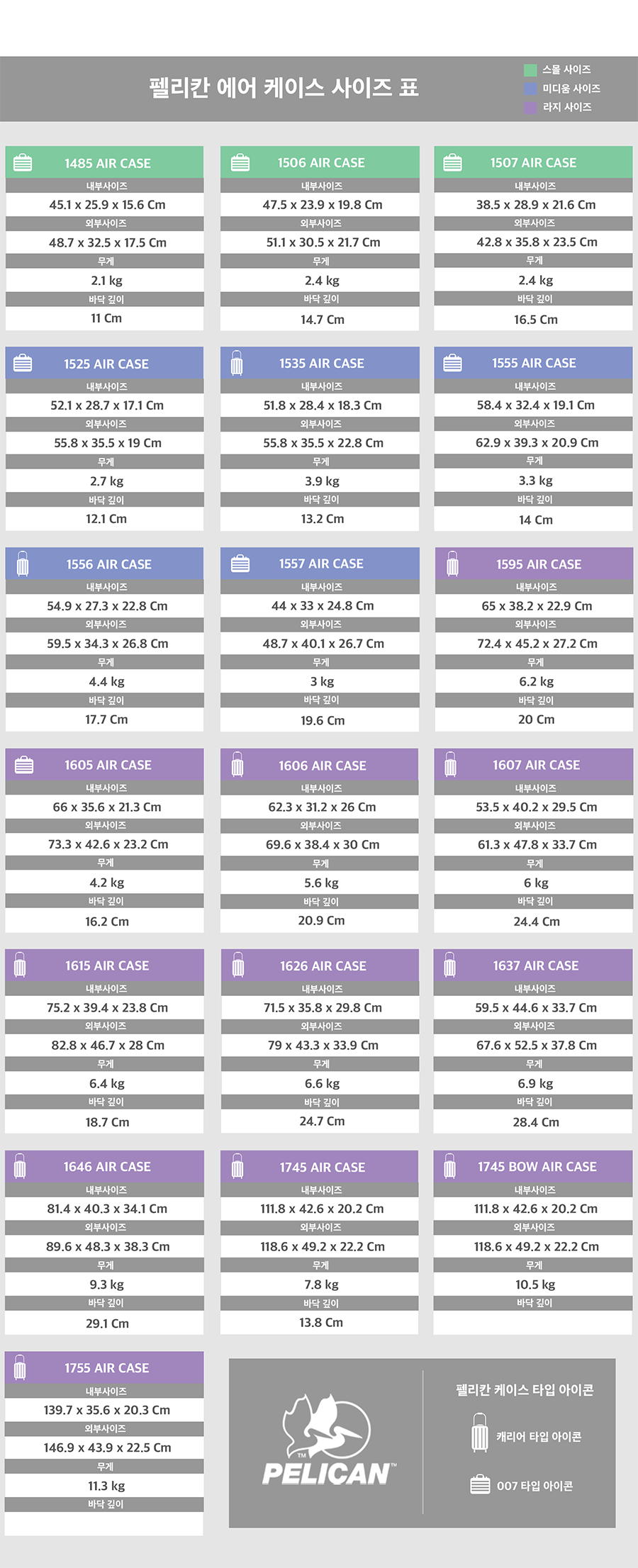This screenshot has height=1568, width=638.
Task: Click the 1507 AIR CASE header
Action: click(x=533, y=162)
